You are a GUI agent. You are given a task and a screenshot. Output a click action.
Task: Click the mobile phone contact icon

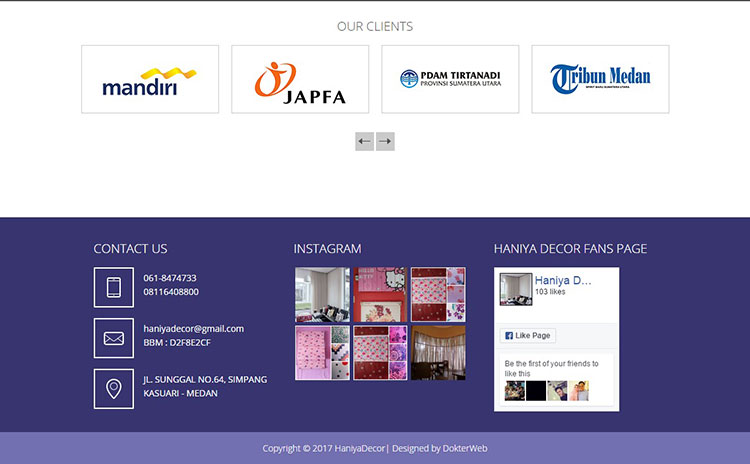coord(113,287)
